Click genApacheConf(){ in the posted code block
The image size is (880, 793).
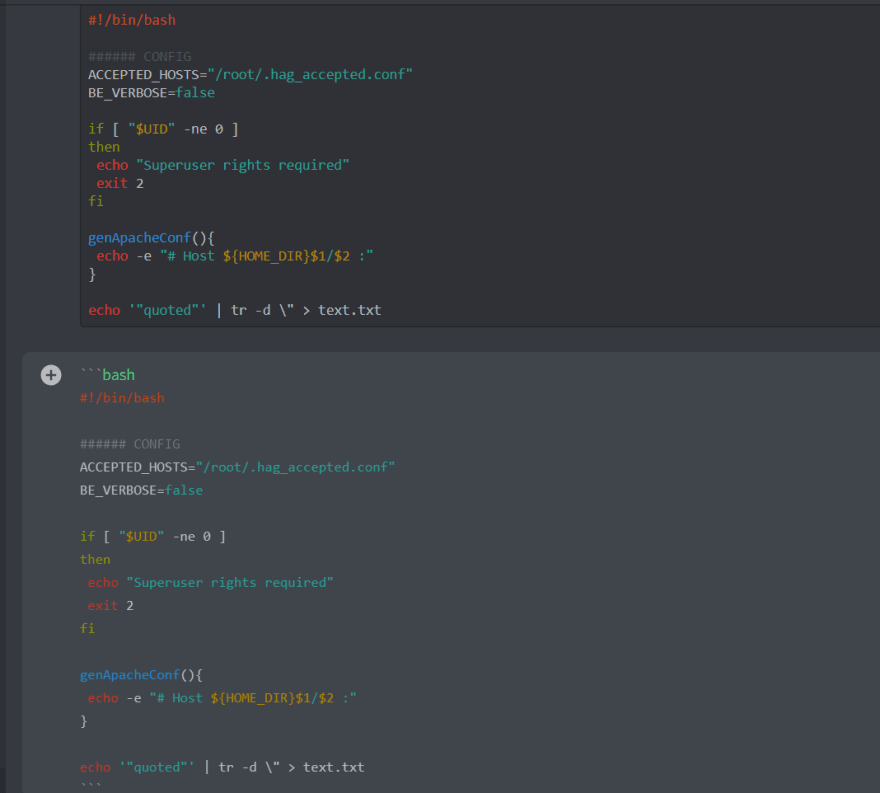(x=151, y=238)
